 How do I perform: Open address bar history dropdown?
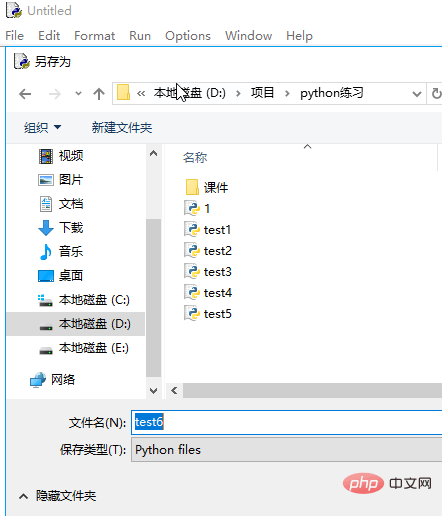(417, 94)
